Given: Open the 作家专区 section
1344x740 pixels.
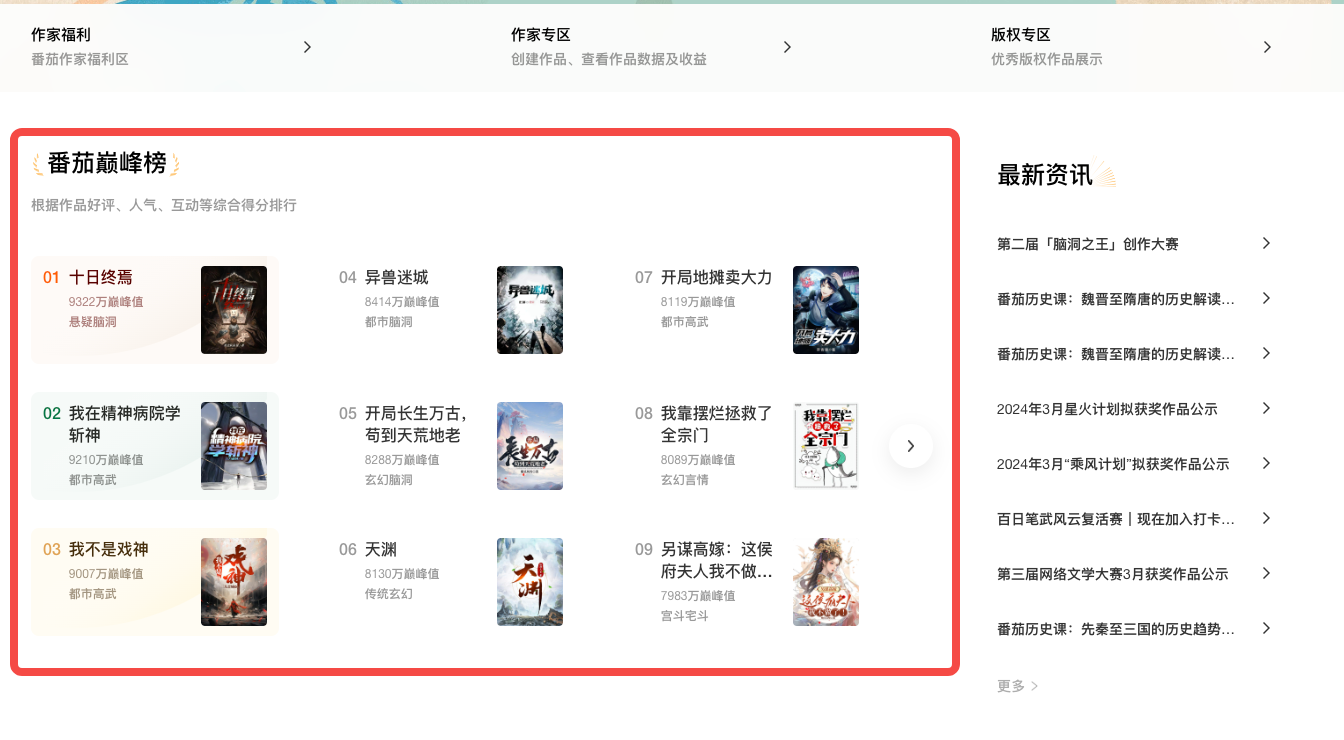Looking at the screenshot, I should [540, 35].
